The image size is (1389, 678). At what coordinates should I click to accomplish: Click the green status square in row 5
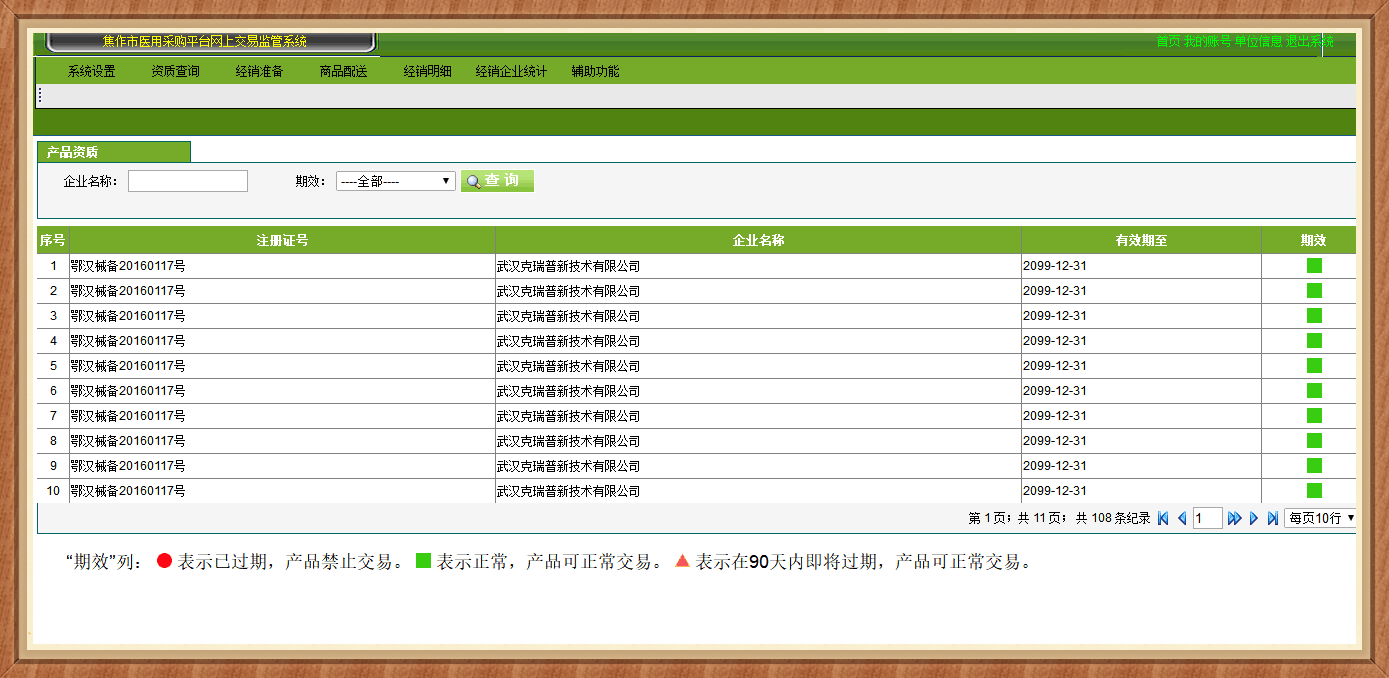1314,366
